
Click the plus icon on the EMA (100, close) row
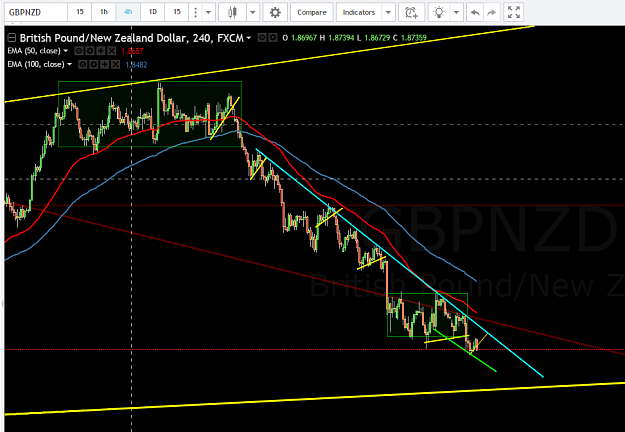[104, 65]
